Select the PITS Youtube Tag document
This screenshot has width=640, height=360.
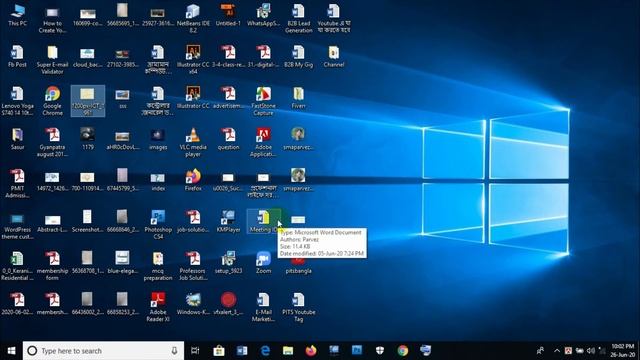tap(298, 307)
